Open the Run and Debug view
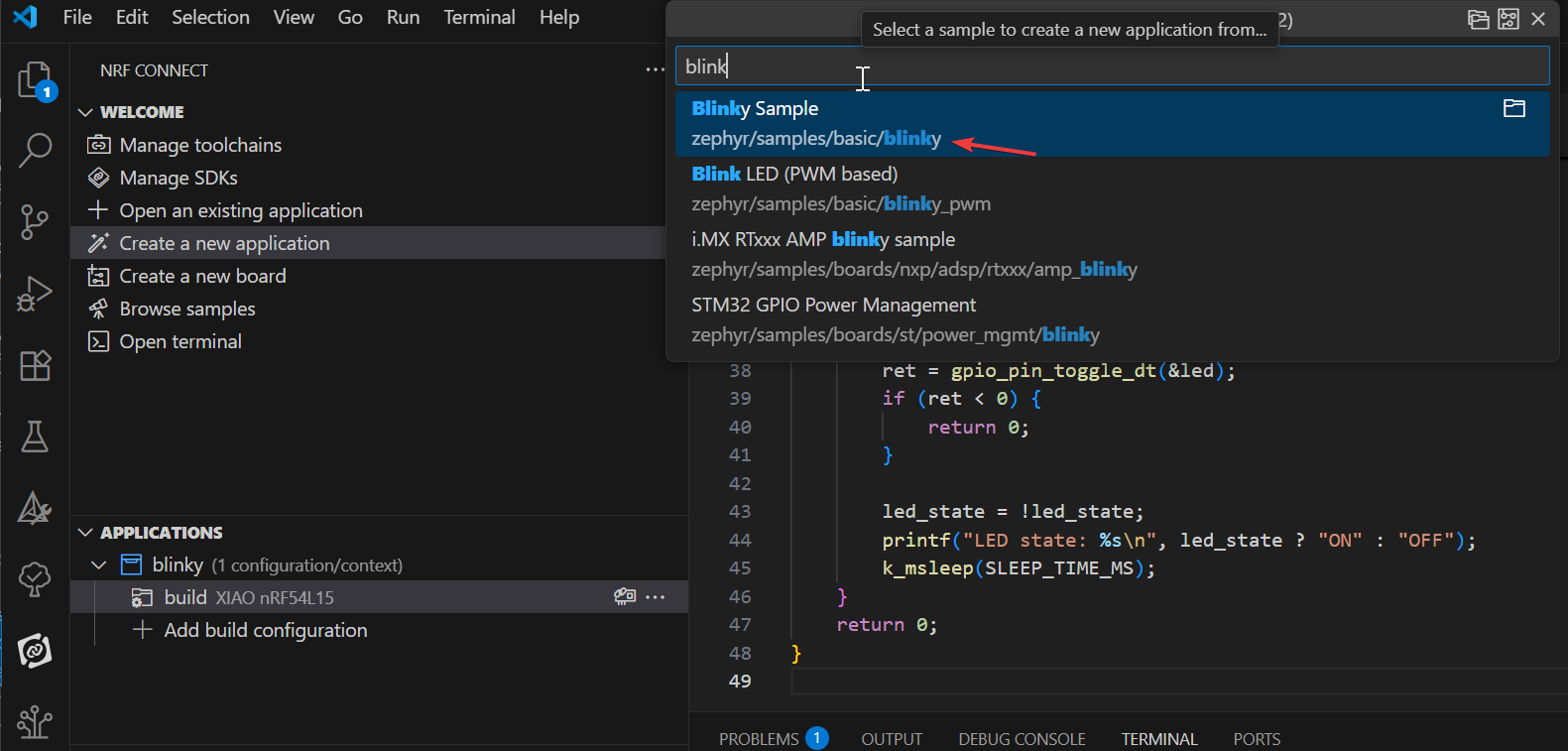 [x=35, y=294]
